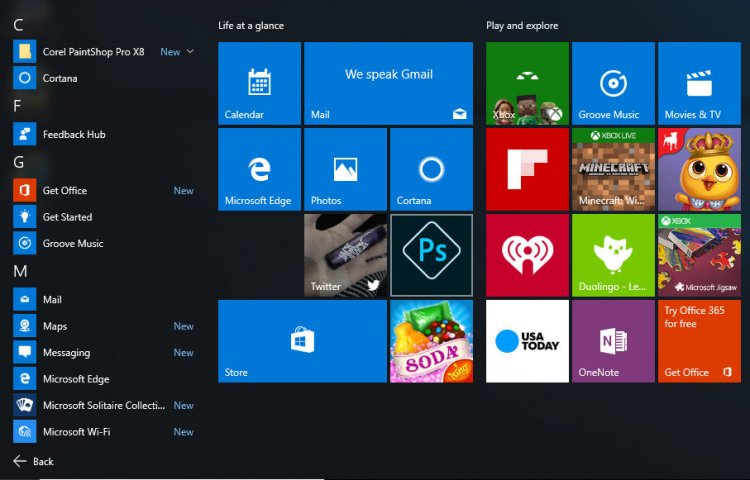
Task: Launch the Microsoft Edge tile
Action: [259, 169]
